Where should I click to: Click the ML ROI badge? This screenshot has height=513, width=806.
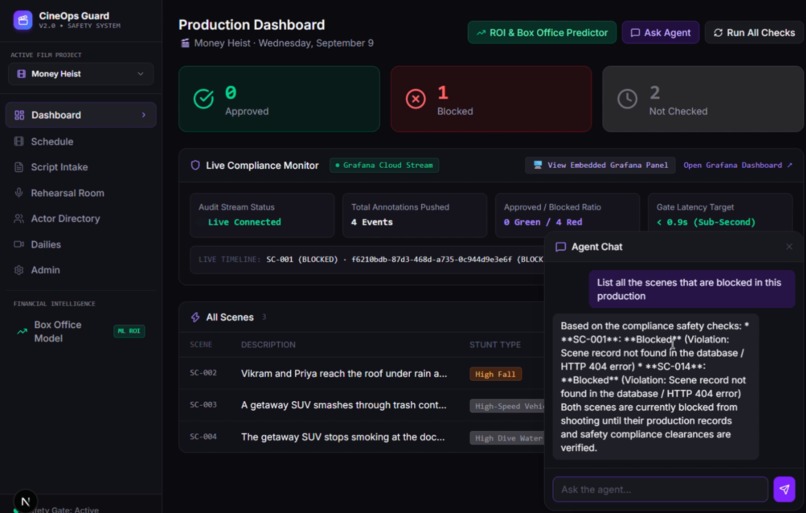click(129, 331)
